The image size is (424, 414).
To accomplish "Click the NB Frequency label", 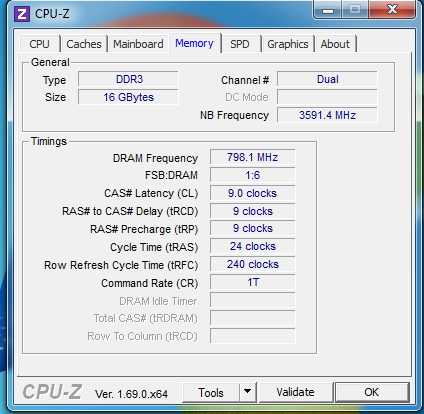I will coord(234,115).
